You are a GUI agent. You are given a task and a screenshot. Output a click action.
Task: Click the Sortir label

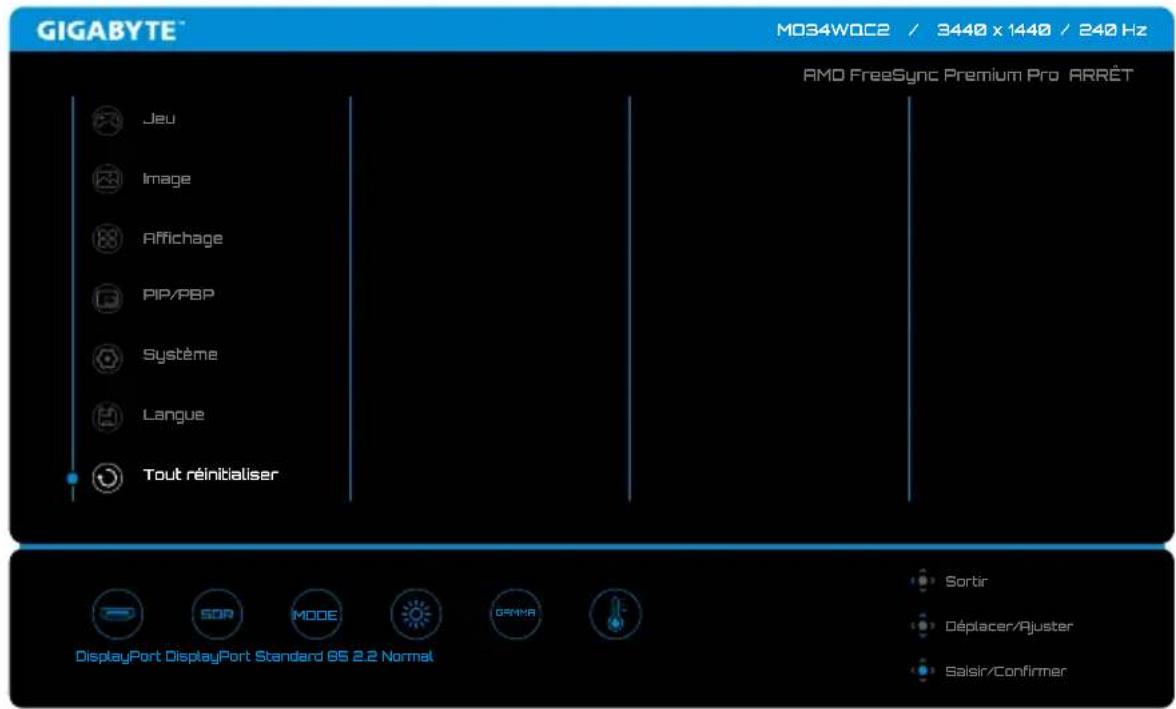pyautogui.click(x=966, y=581)
